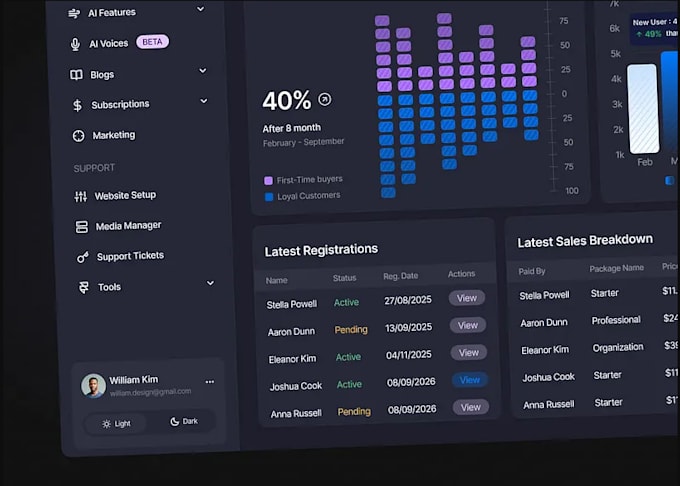This screenshot has width=680, height=486.
Task: Click Stella Powell's Active status
Action: [346, 303]
